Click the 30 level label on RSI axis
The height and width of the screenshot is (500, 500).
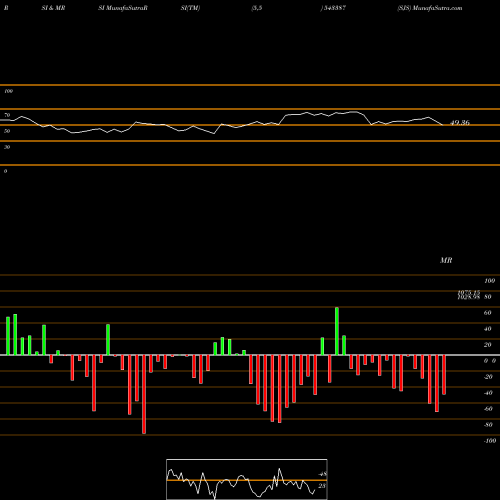[x=7, y=147]
